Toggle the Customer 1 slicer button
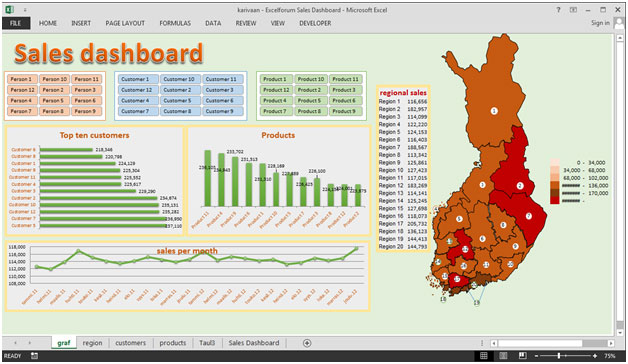The image size is (628, 364). 137,79
